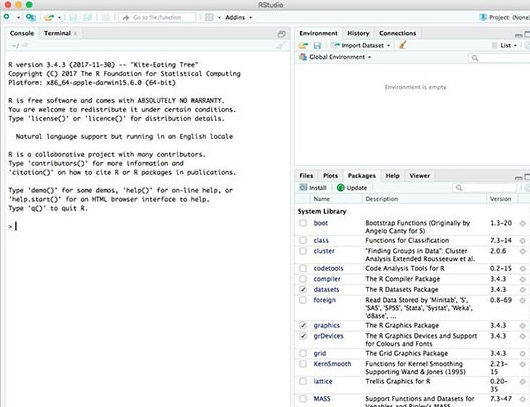Maximize the Console pane

[281, 34]
